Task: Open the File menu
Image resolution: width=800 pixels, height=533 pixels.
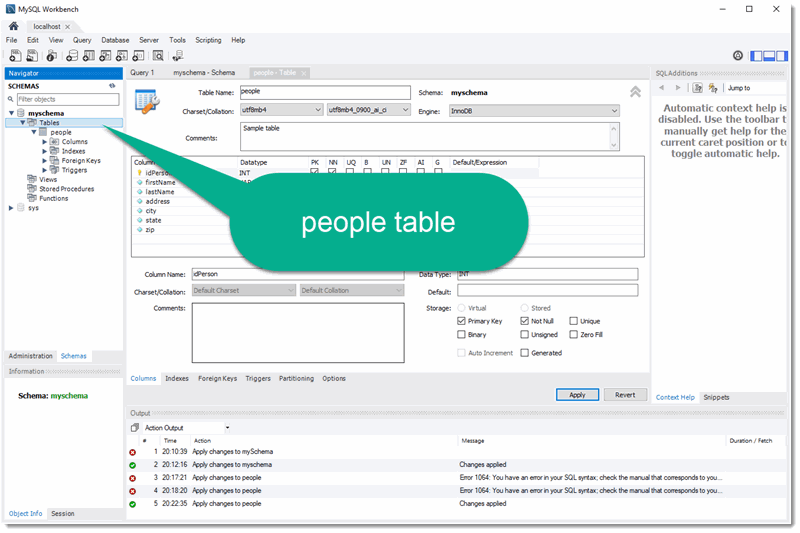Action: 11,40
